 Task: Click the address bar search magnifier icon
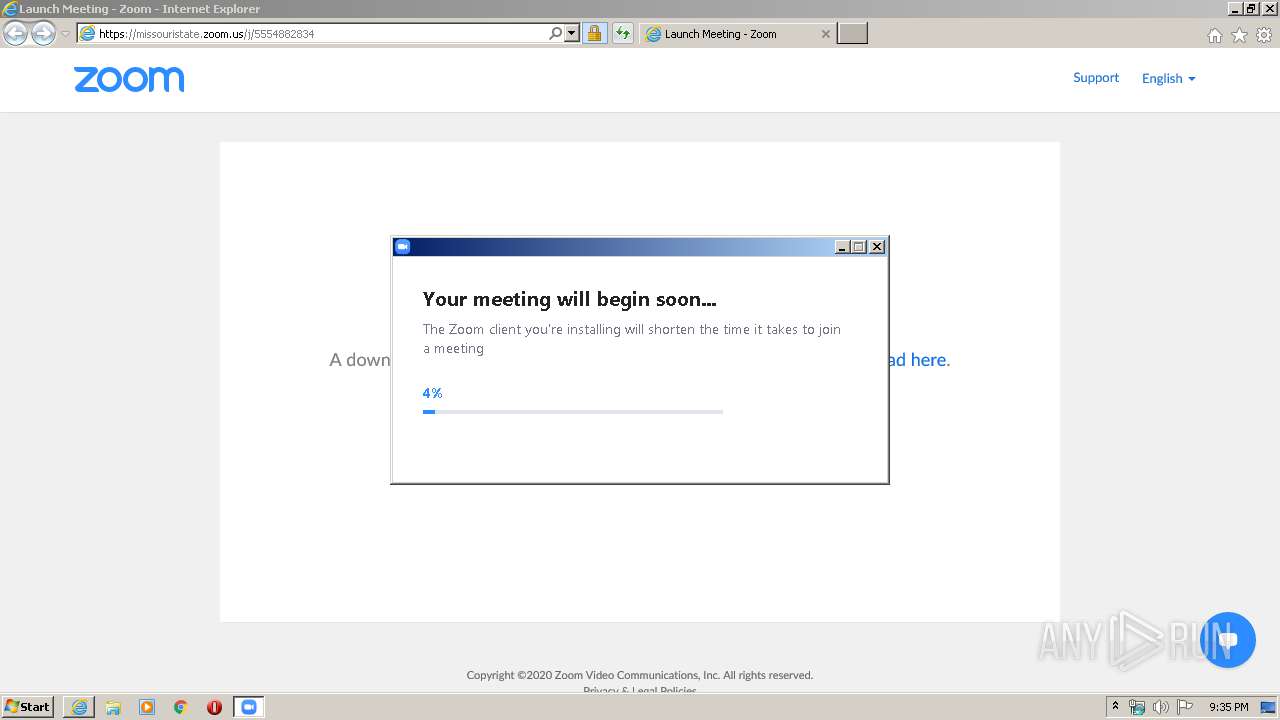556,33
